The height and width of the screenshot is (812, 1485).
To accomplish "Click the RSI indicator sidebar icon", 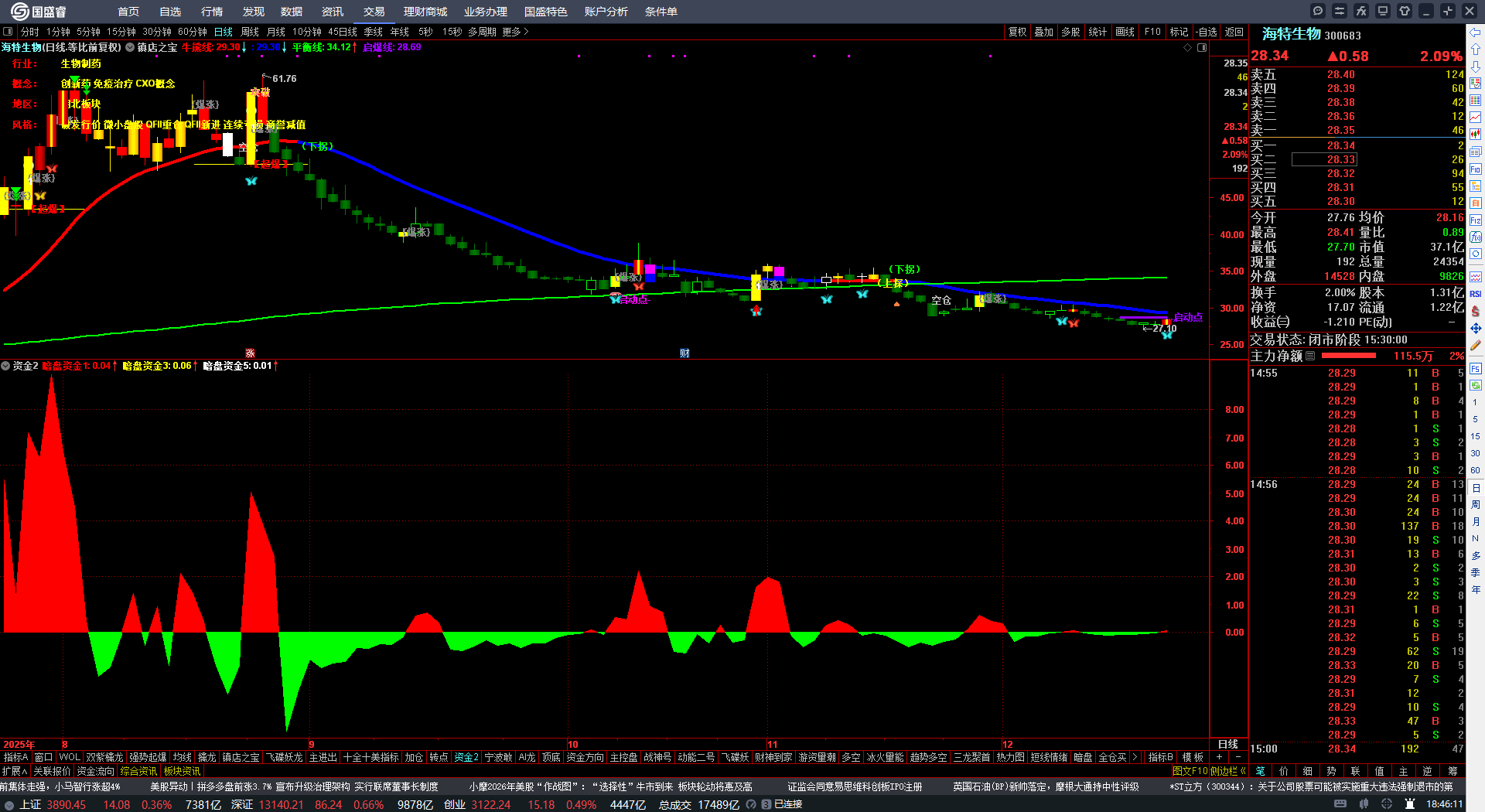I will coord(1476,294).
